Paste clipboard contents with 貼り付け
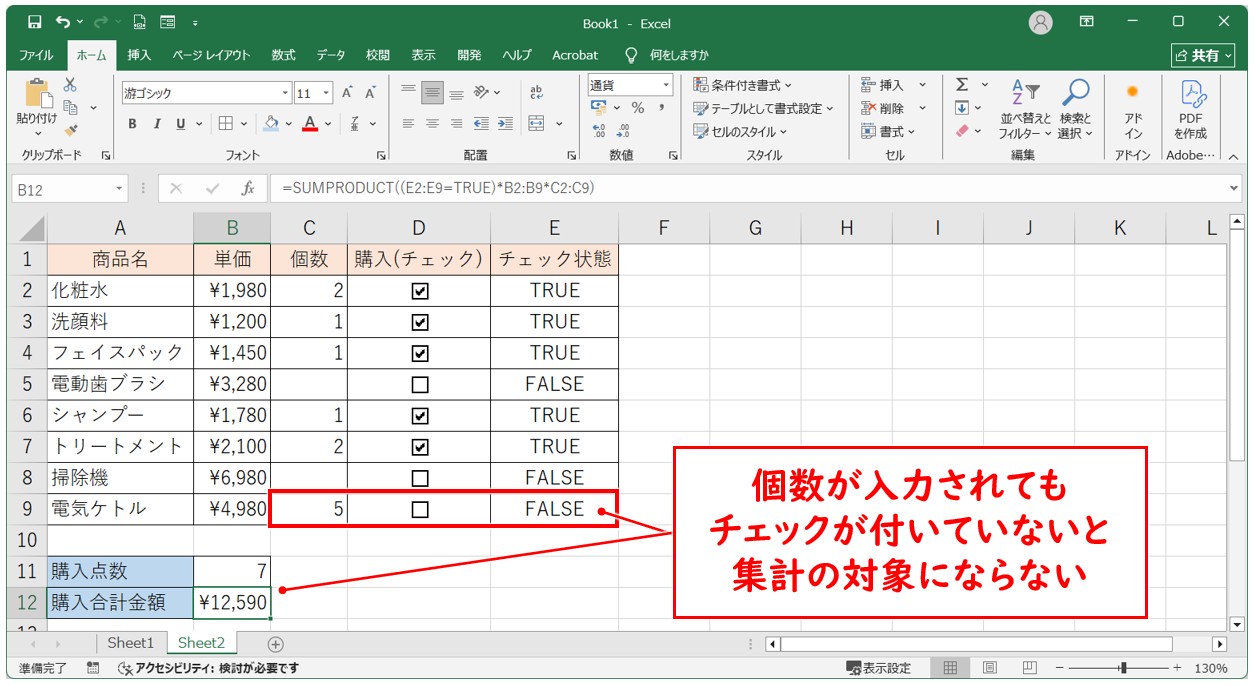Image resolution: width=1255 pixels, height=686 pixels. (x=38, y=108)
